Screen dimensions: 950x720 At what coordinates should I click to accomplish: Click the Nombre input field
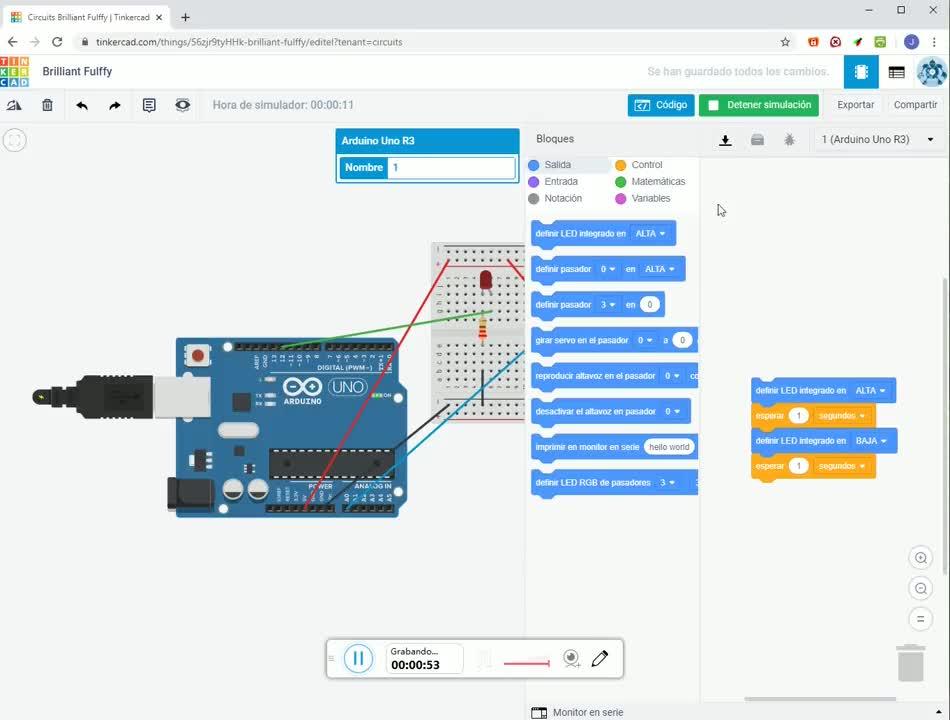point(451,168)
